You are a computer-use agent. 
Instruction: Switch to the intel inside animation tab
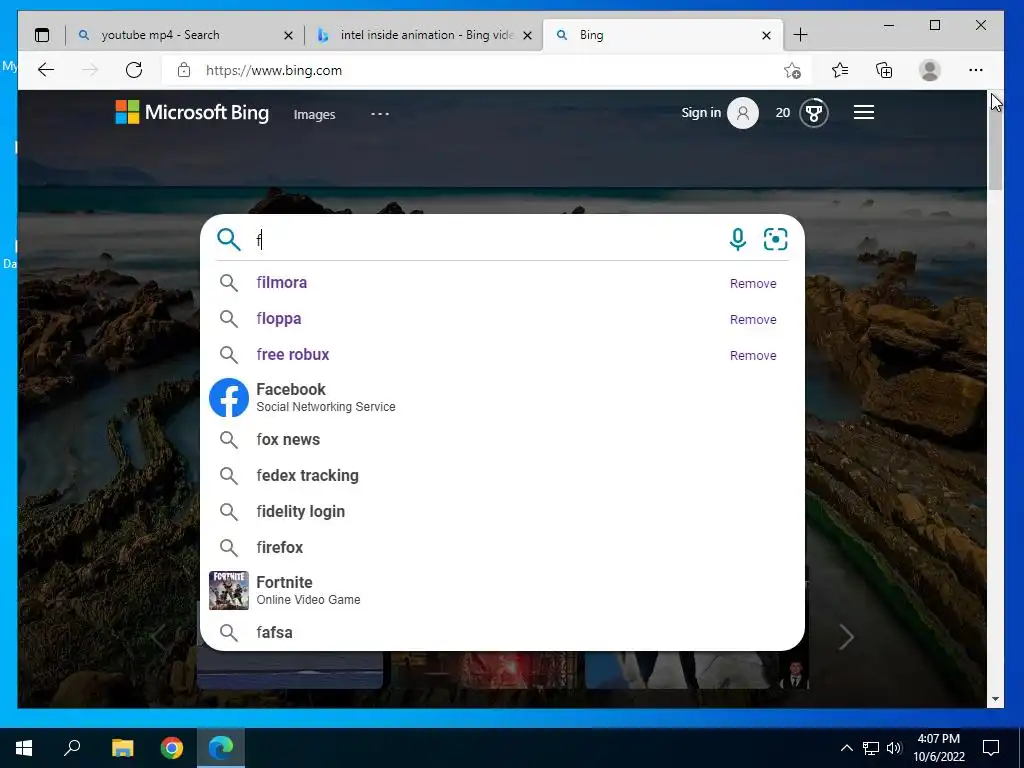(424, 35)
